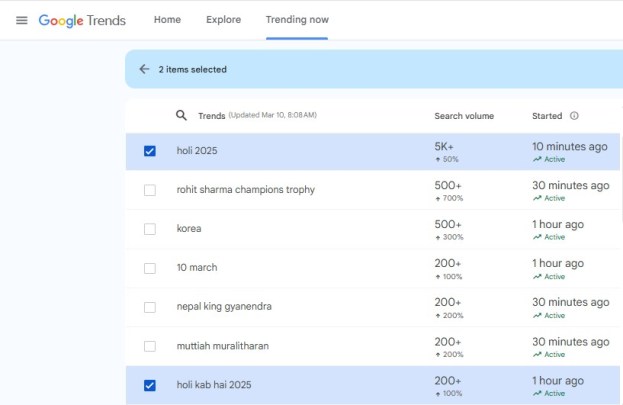The height and width of the screenshot is (405, 623).
Task: Open the rohit sharma champions trophy trend
Action: pos(246,190)
